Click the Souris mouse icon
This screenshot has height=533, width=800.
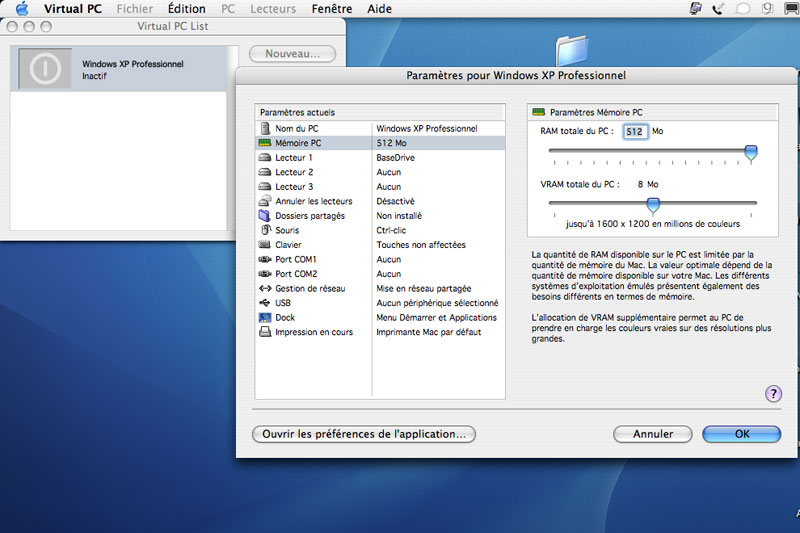pos(265,230)
